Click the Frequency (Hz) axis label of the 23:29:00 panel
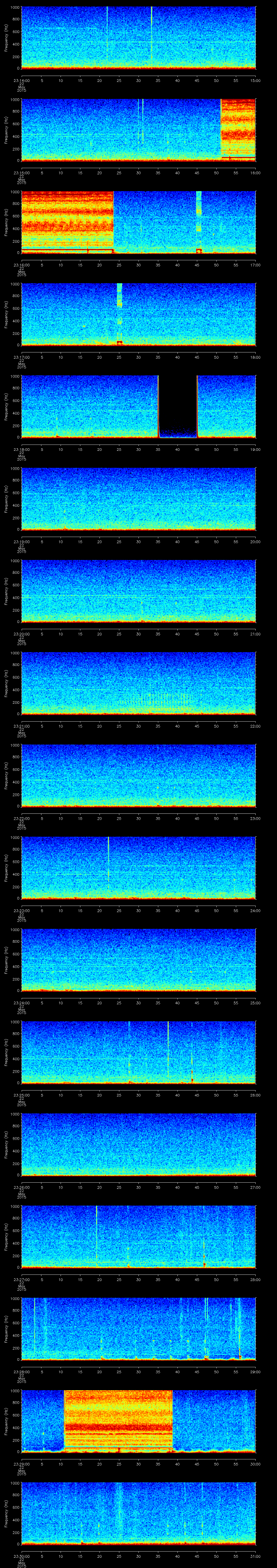The width and height of the screenshot is (277, 1568). click(6, 1421)
